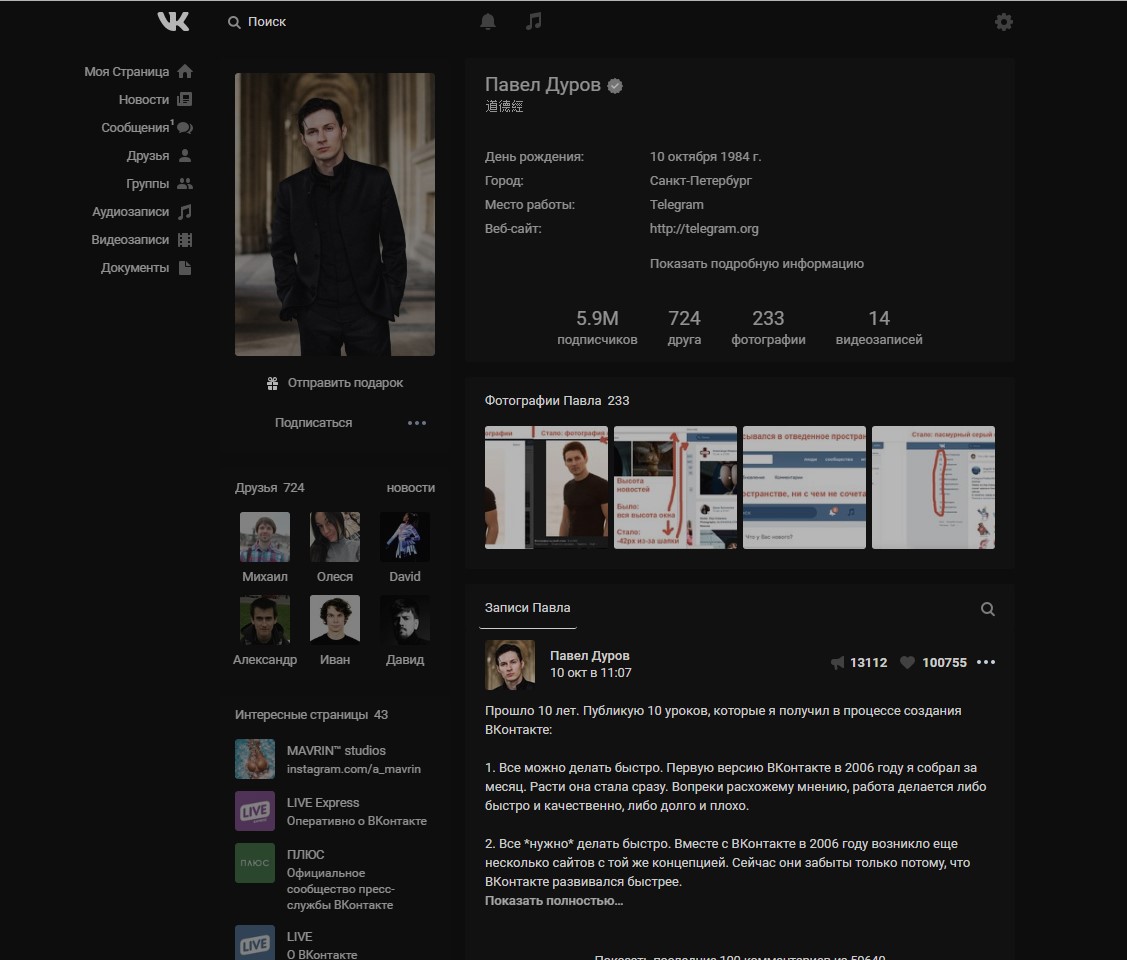Open first photo thumbnail with black t-shirt

[x=546, y=487]
